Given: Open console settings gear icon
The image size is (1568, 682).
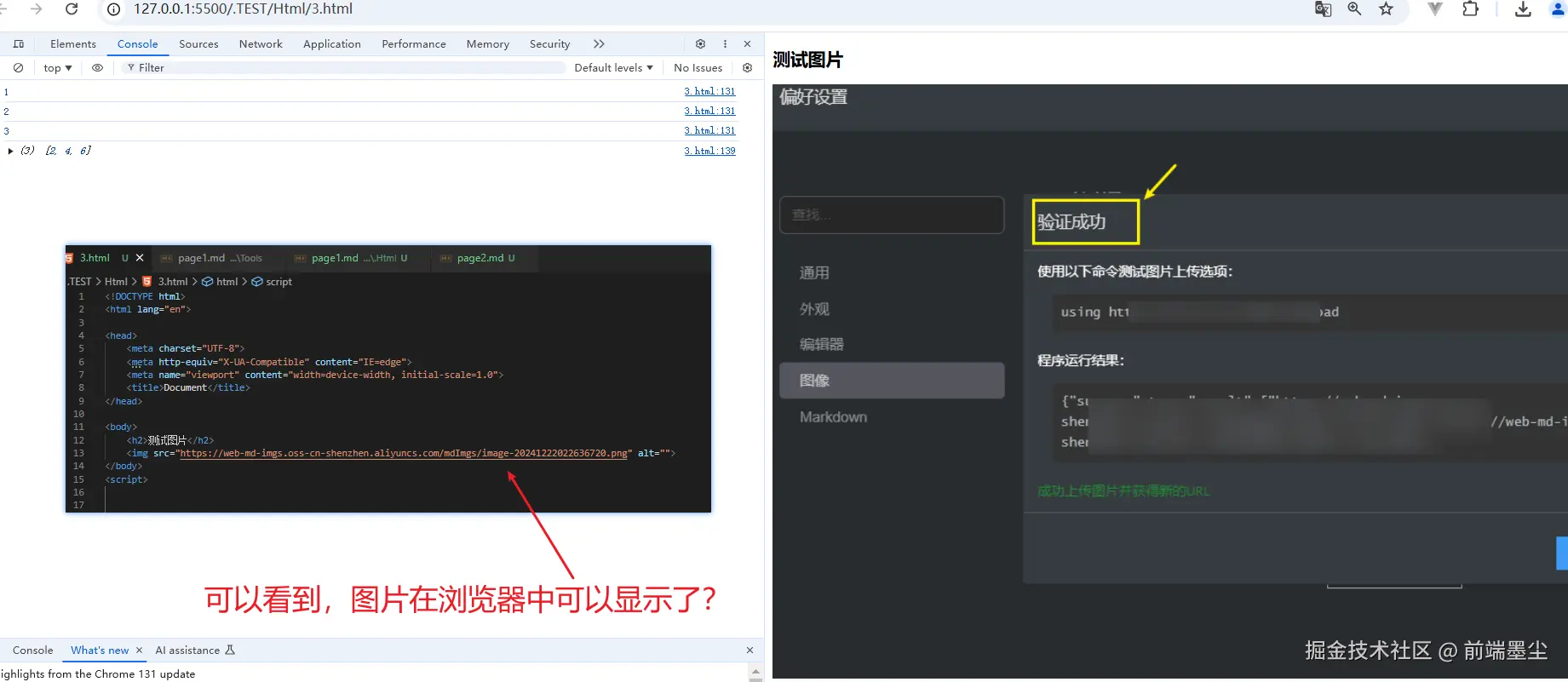Looking at the screenshot, I should pyautogui.click(x=748, y=68).
